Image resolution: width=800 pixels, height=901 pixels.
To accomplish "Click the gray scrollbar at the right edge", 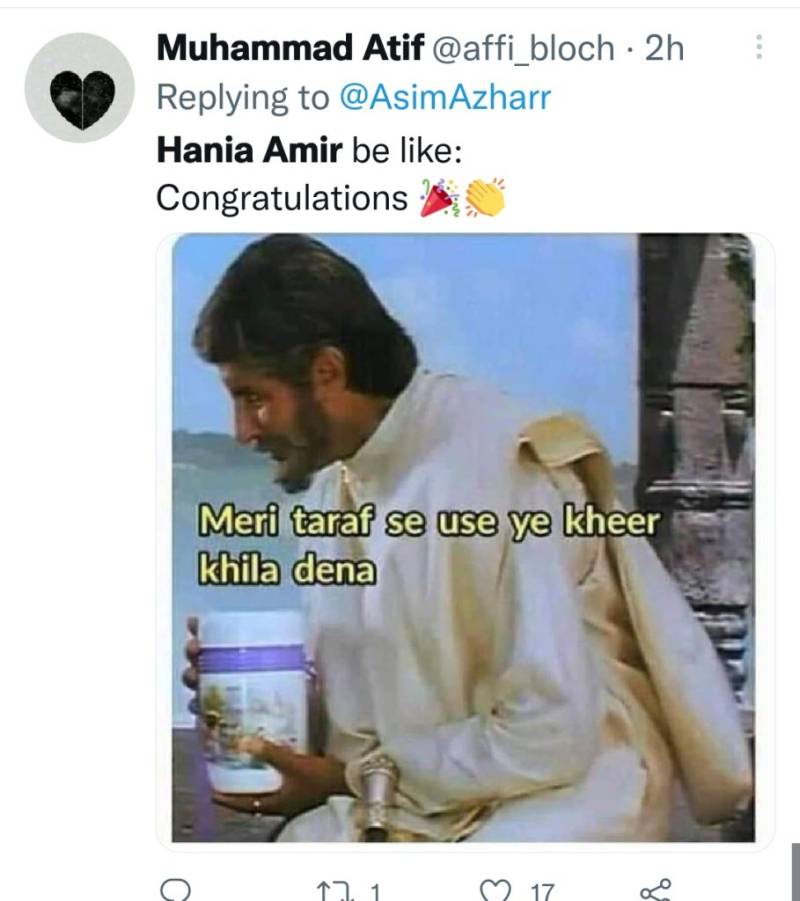I will pos(795,871).
